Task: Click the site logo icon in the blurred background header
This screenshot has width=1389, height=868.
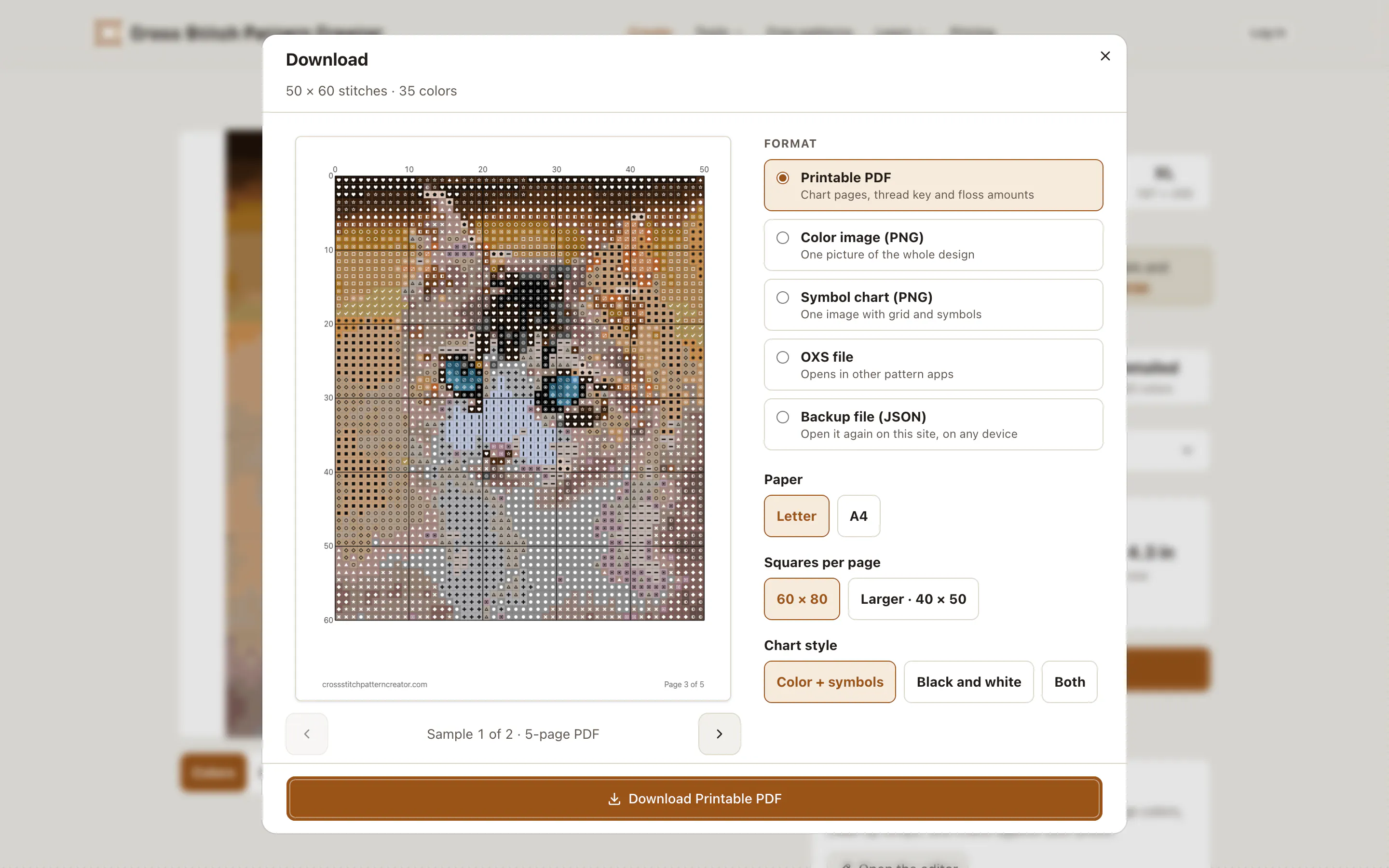Action: coord(109,33)
